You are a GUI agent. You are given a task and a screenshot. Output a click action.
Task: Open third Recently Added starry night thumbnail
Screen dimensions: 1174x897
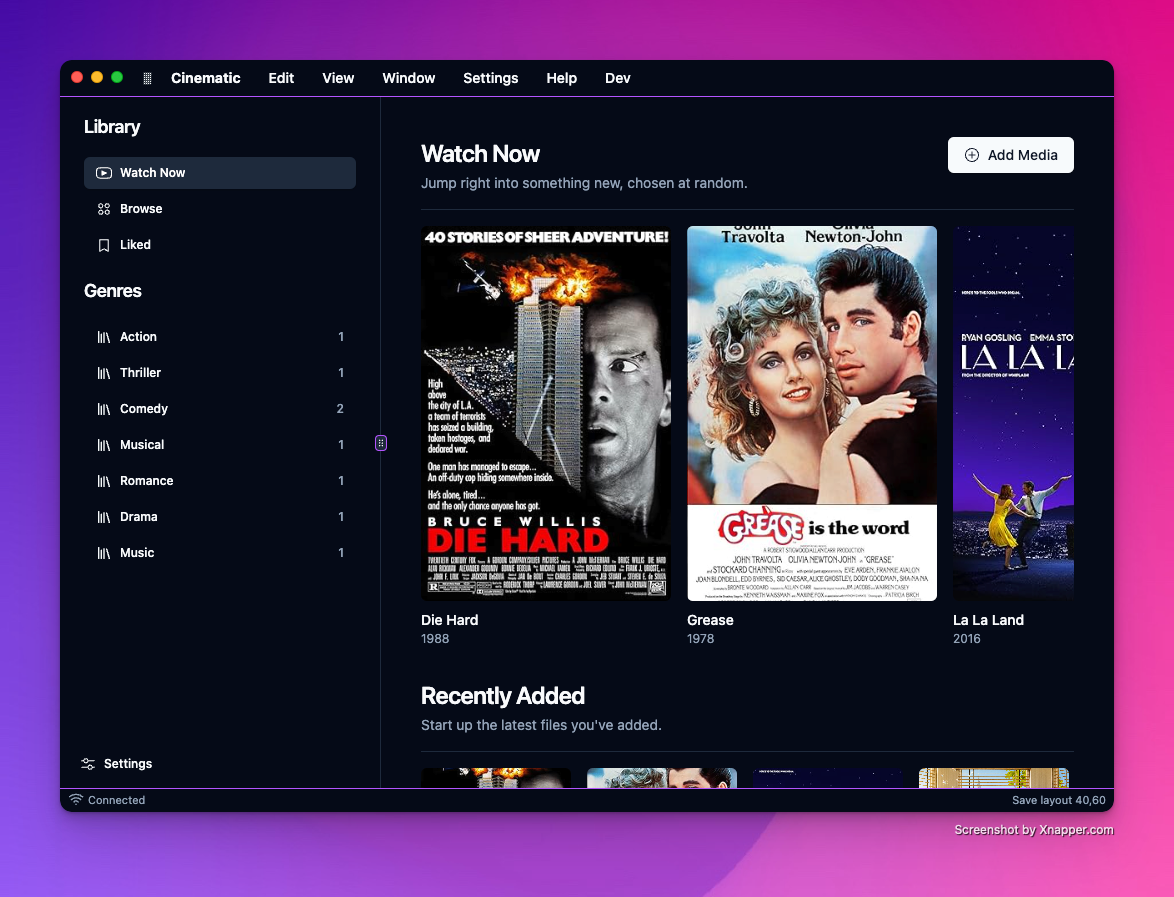(828, 778)
